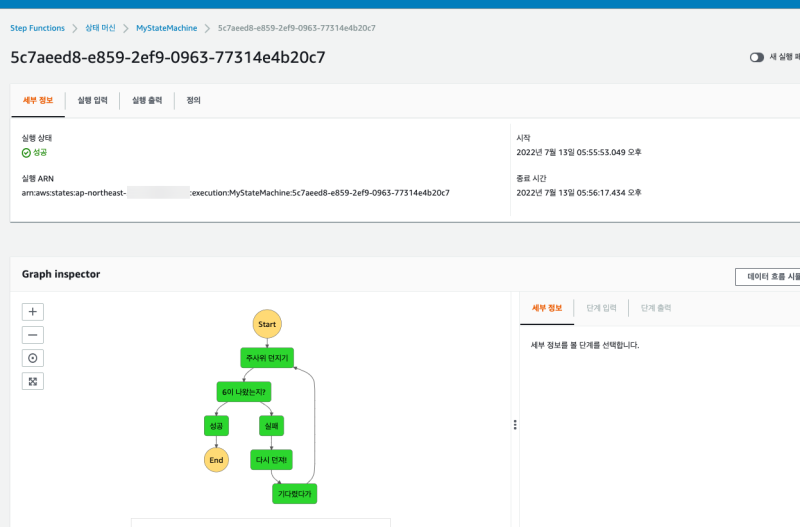Select the End node in graph
Viewport: 800px width, 527px height.
click(x=216, y=459)
